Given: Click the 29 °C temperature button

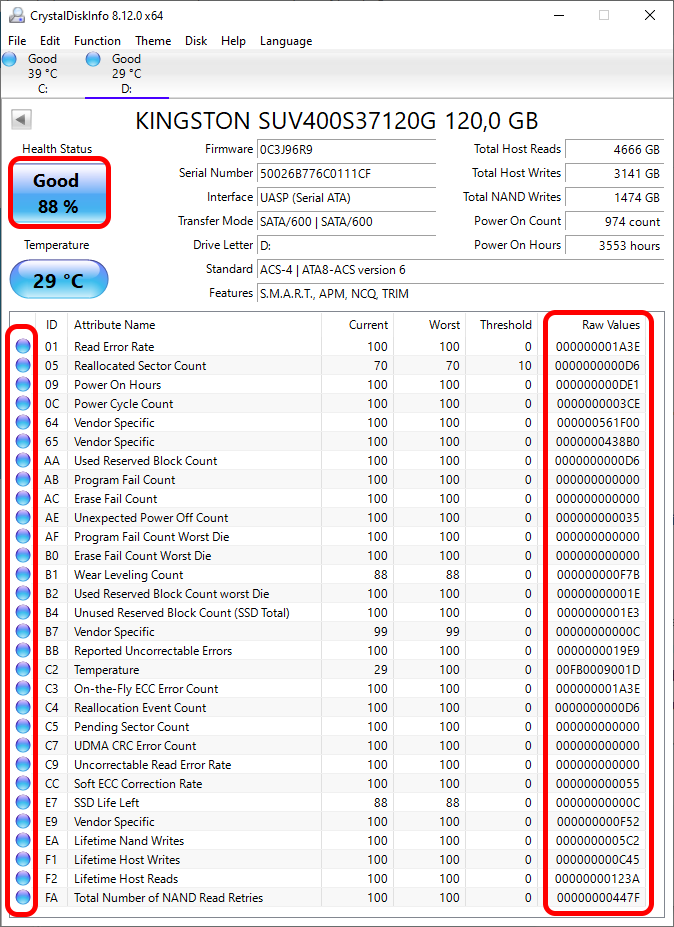Looking at the screenshot, I should pyautogui.click(x=59, y=280).
